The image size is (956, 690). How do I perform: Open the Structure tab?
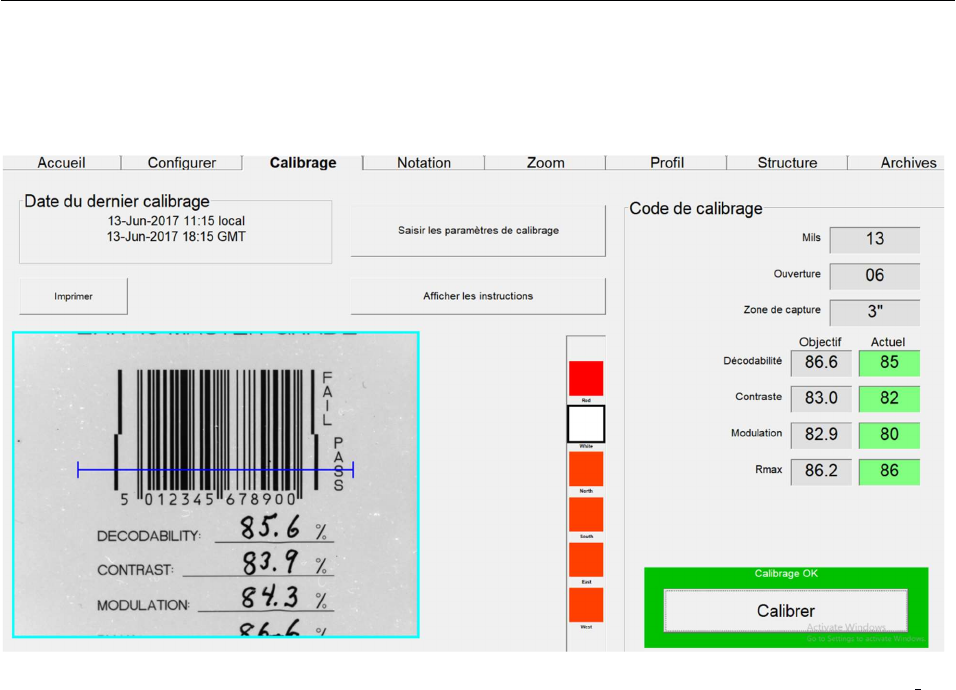pos(787,163)
